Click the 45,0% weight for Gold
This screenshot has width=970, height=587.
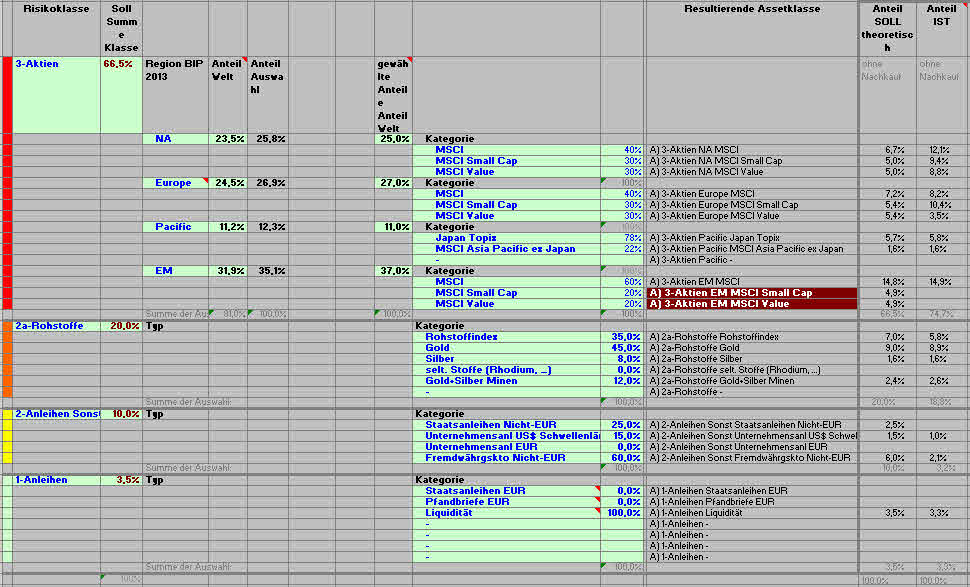click(x=622, y=348)
